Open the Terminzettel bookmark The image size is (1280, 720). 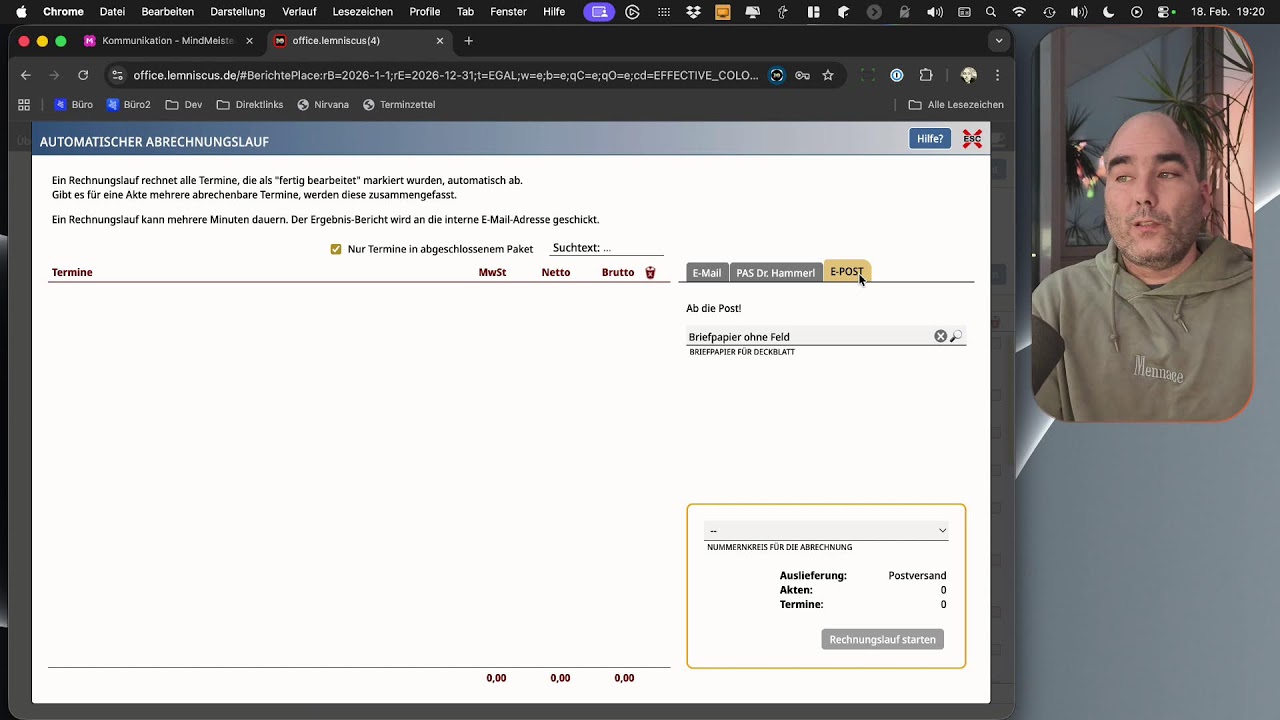point(399,104)
